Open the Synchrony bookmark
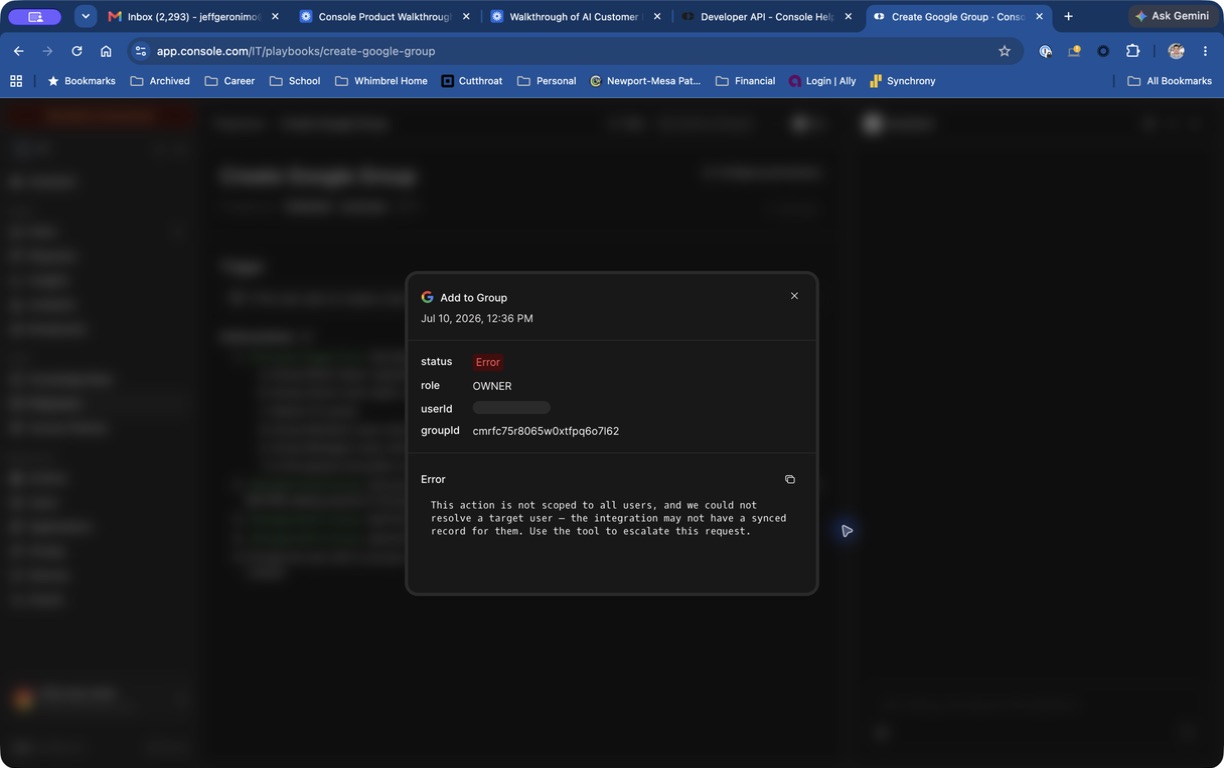1224x768 pixels. coord(902,81)
